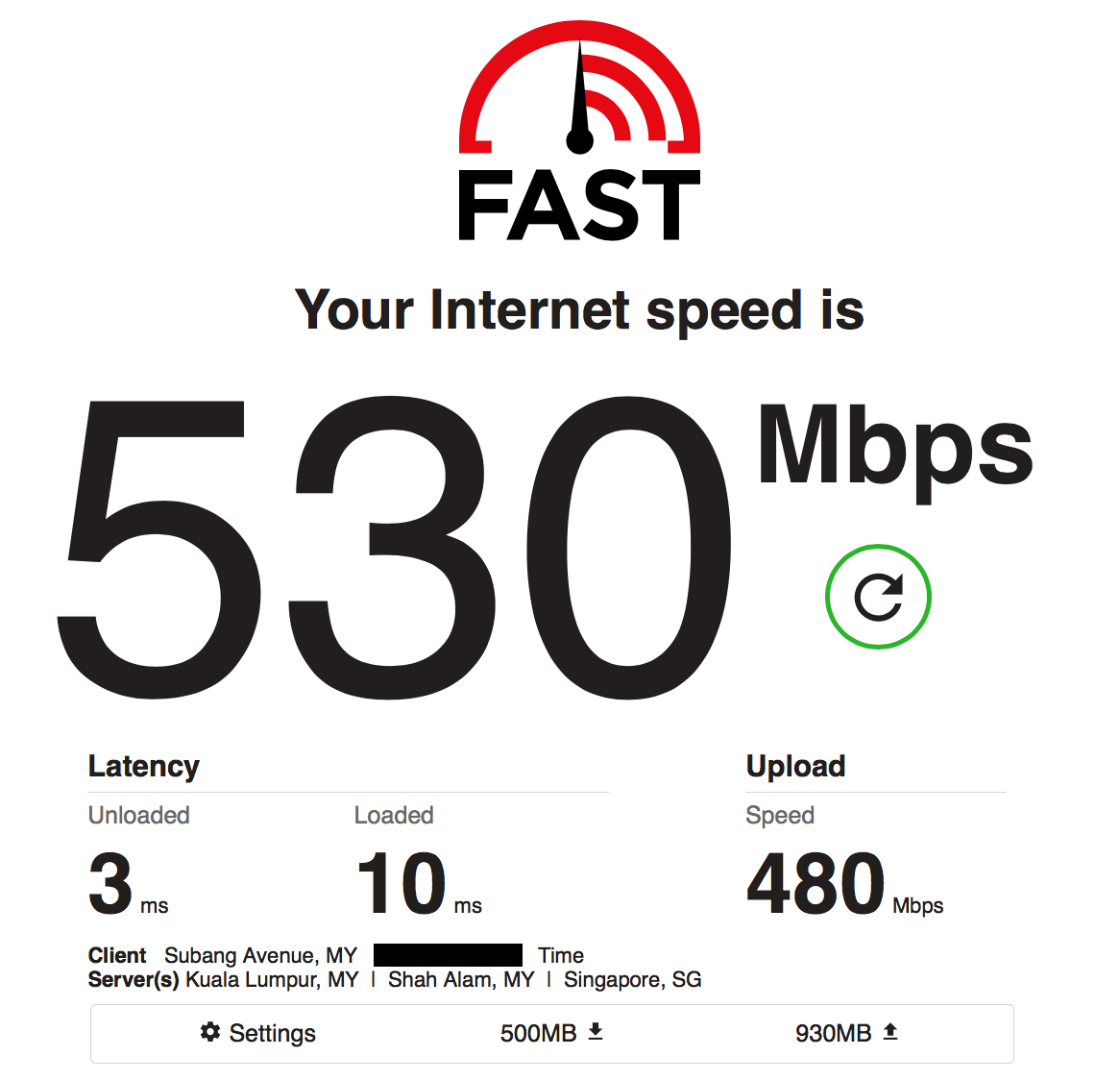Click the Singapore, SG server entry

pyautogui.click(x=633, y=979)
